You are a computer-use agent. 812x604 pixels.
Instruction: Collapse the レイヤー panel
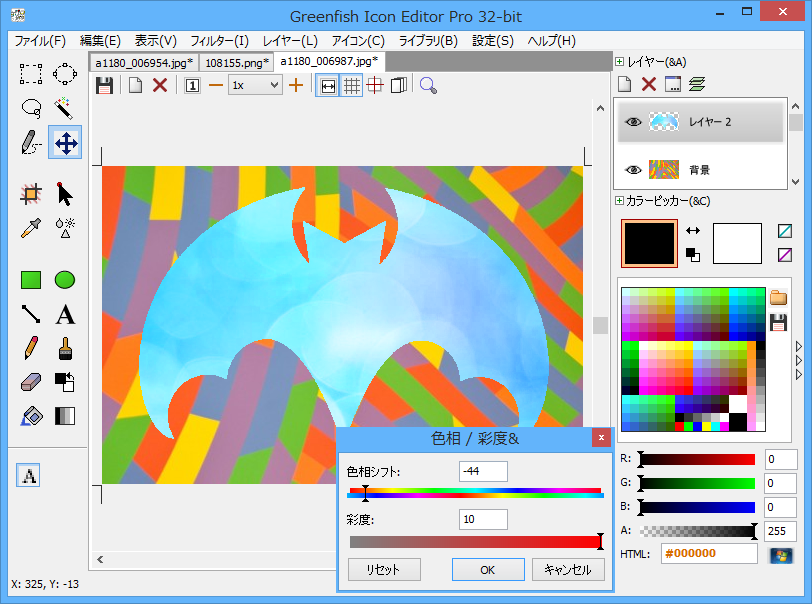click(620, 62)
